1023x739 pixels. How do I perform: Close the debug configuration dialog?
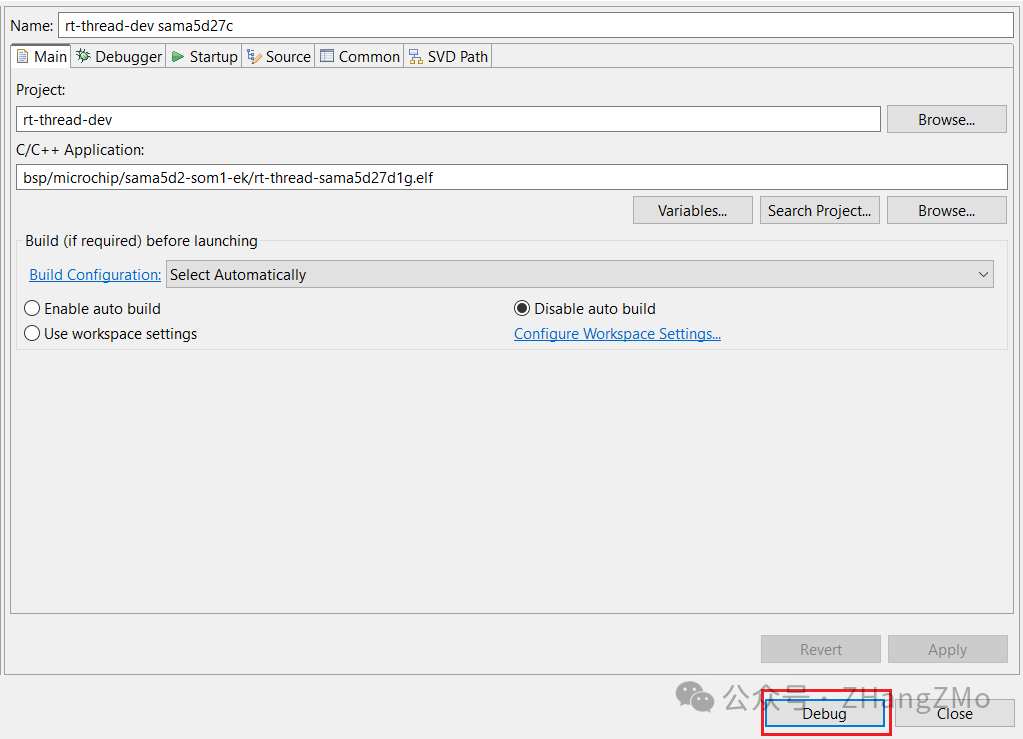tap(954, 714)
